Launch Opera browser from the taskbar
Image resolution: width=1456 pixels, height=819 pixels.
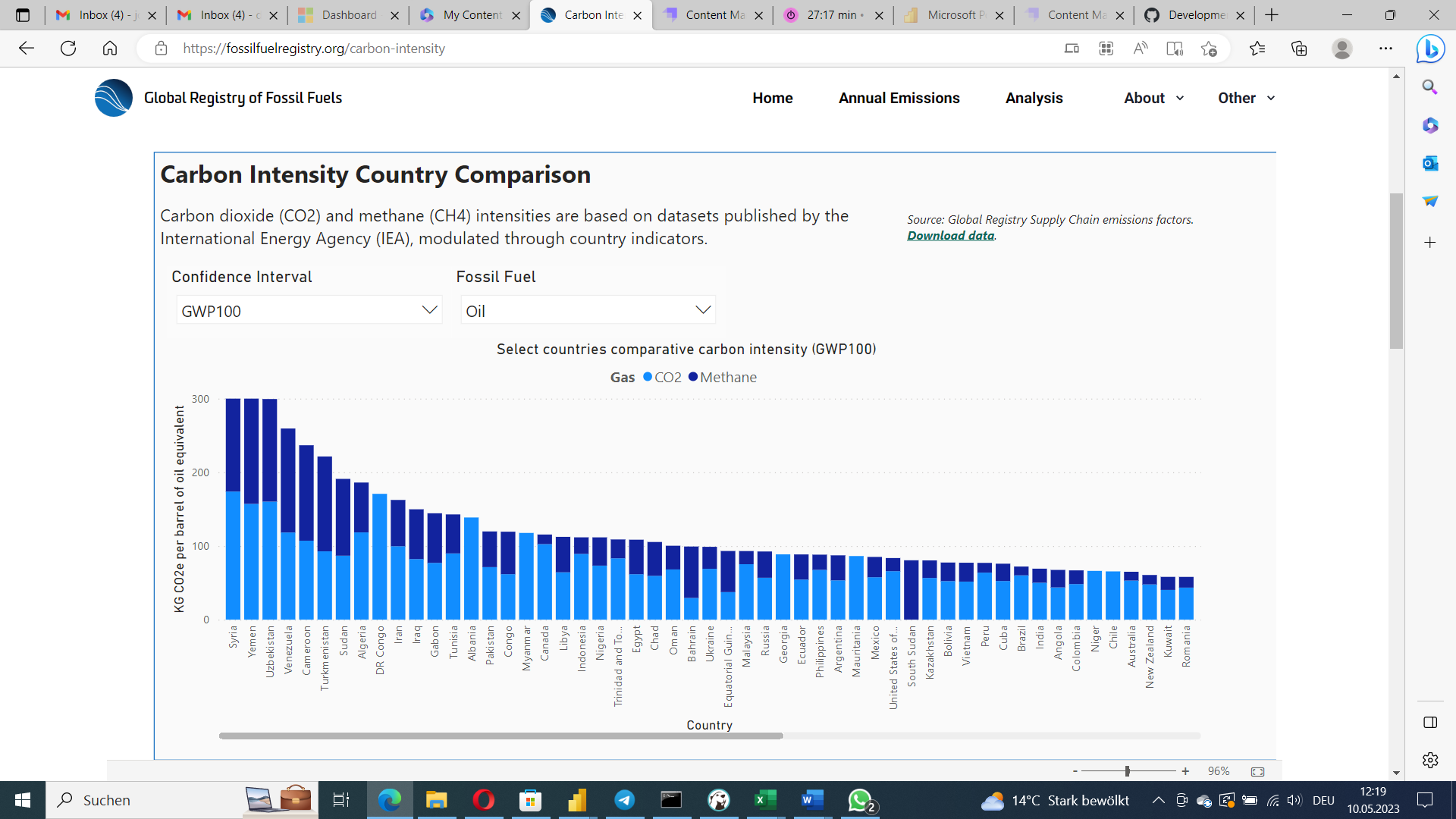click(484, 800)
